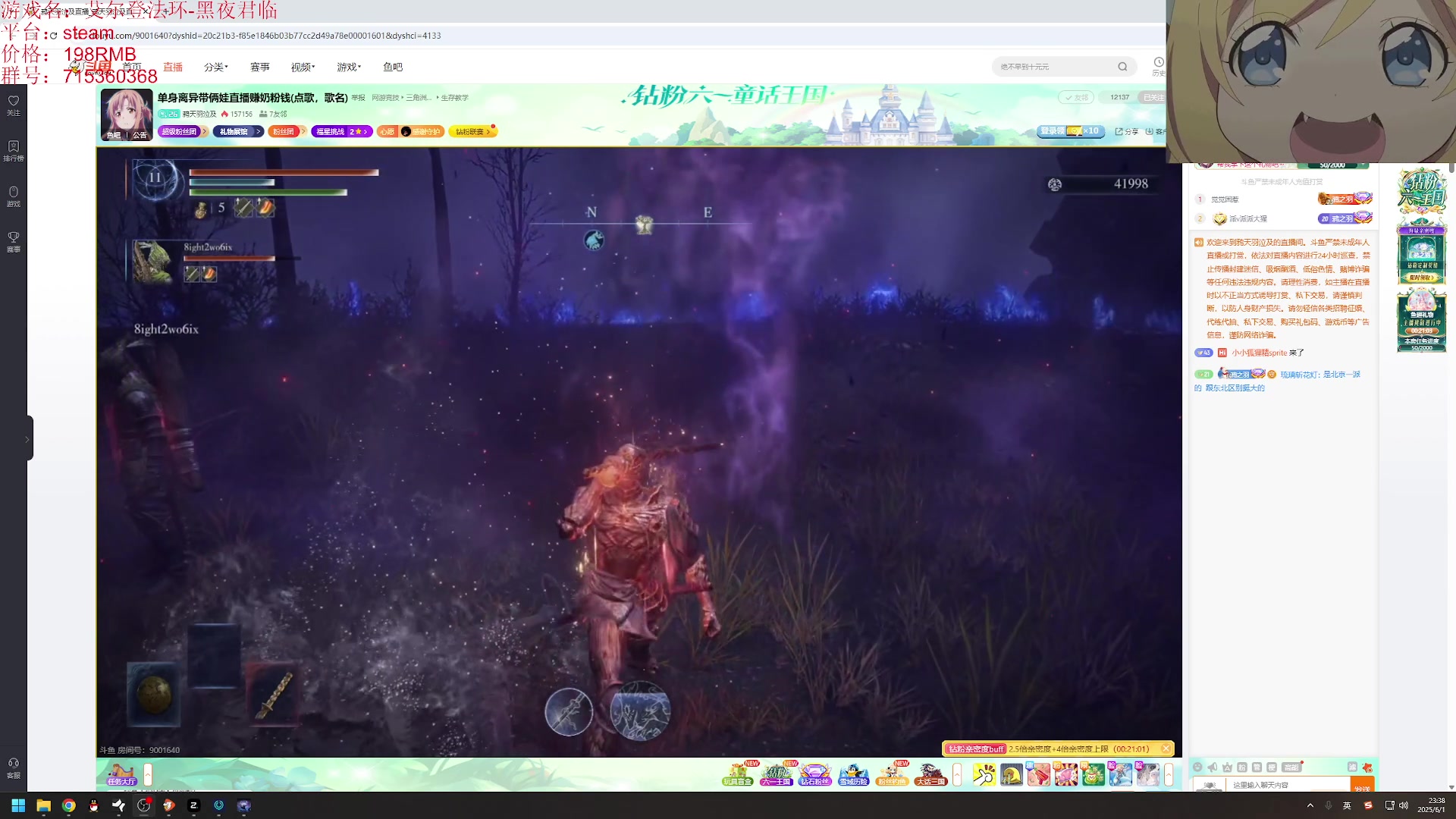Open the 游戏 dropdown in top navigation
The height and width of the screenshot is (819, 1456).
pyautogui.click(x=349, y=67)
